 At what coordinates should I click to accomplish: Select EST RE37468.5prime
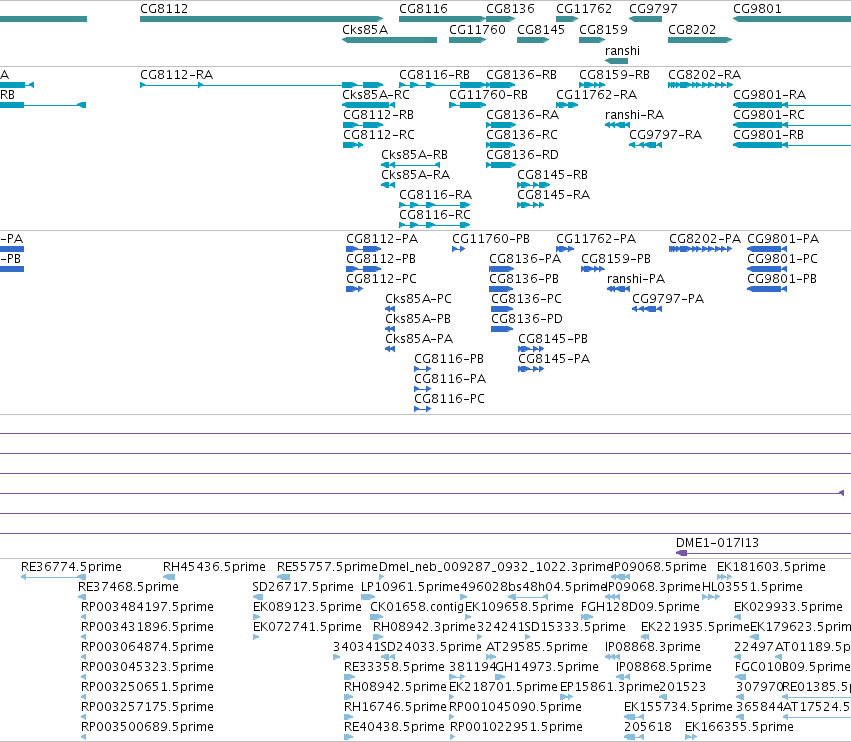click(x=82, y=597)
